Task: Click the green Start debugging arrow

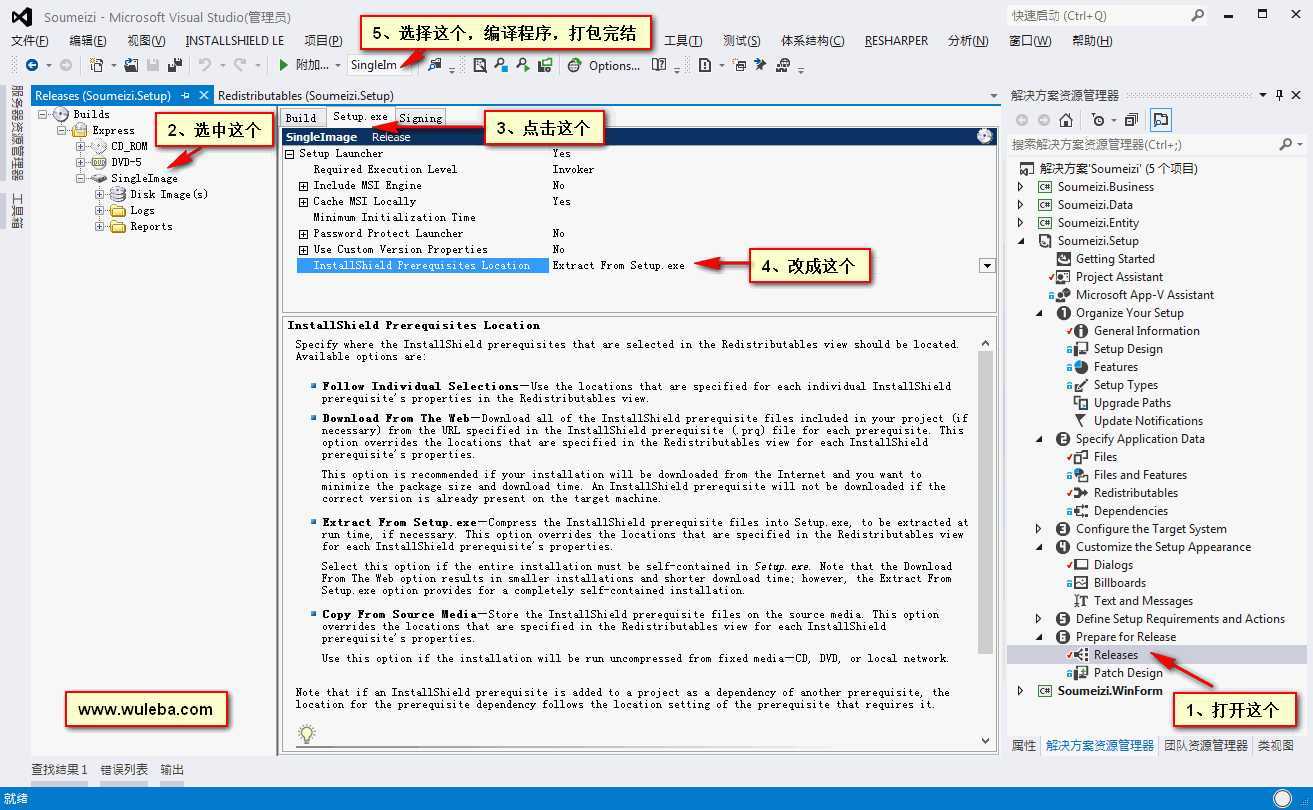Action: 284,65
